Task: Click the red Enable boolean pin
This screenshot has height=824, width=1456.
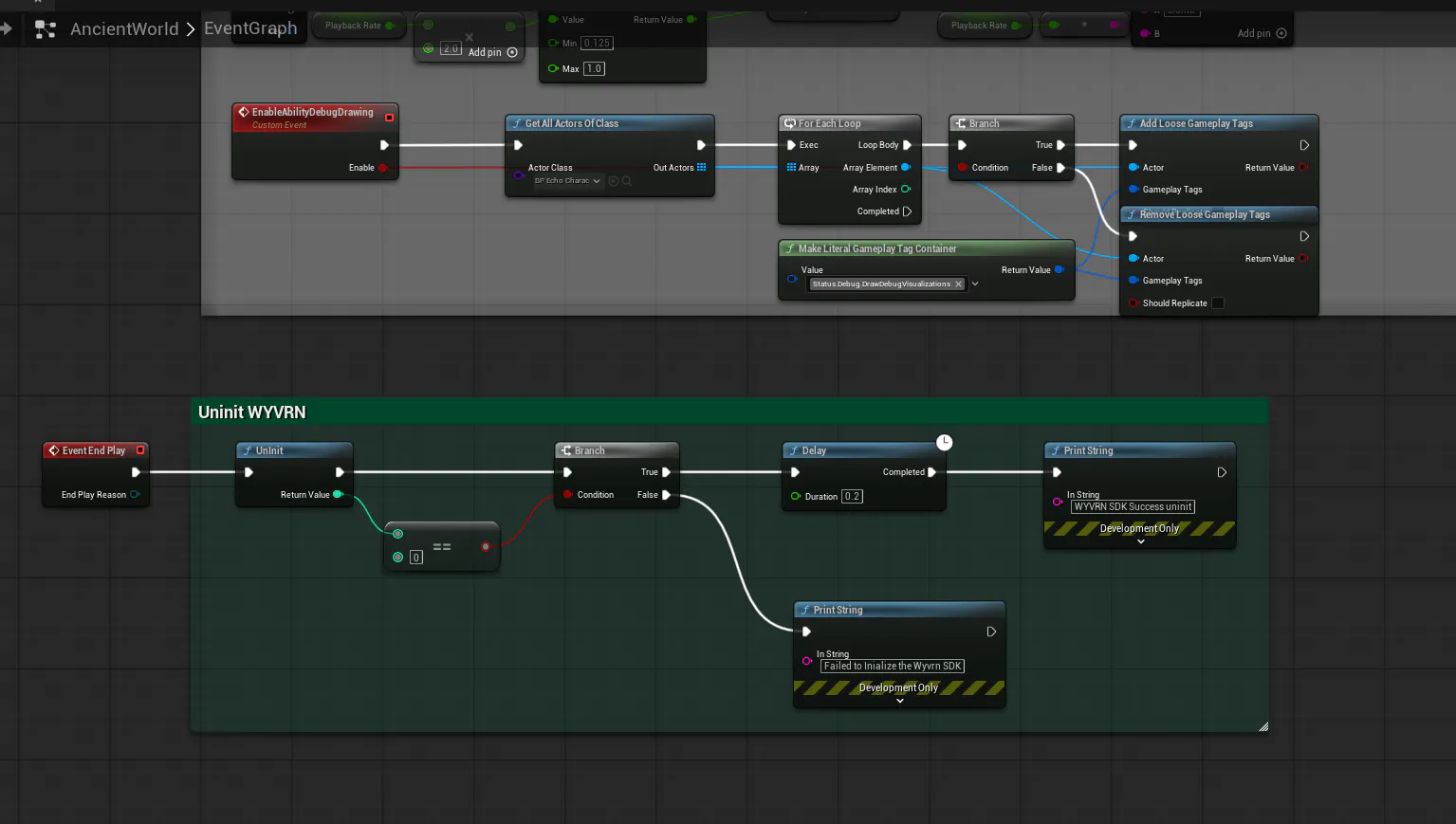Action: click(x=383, y=168)
